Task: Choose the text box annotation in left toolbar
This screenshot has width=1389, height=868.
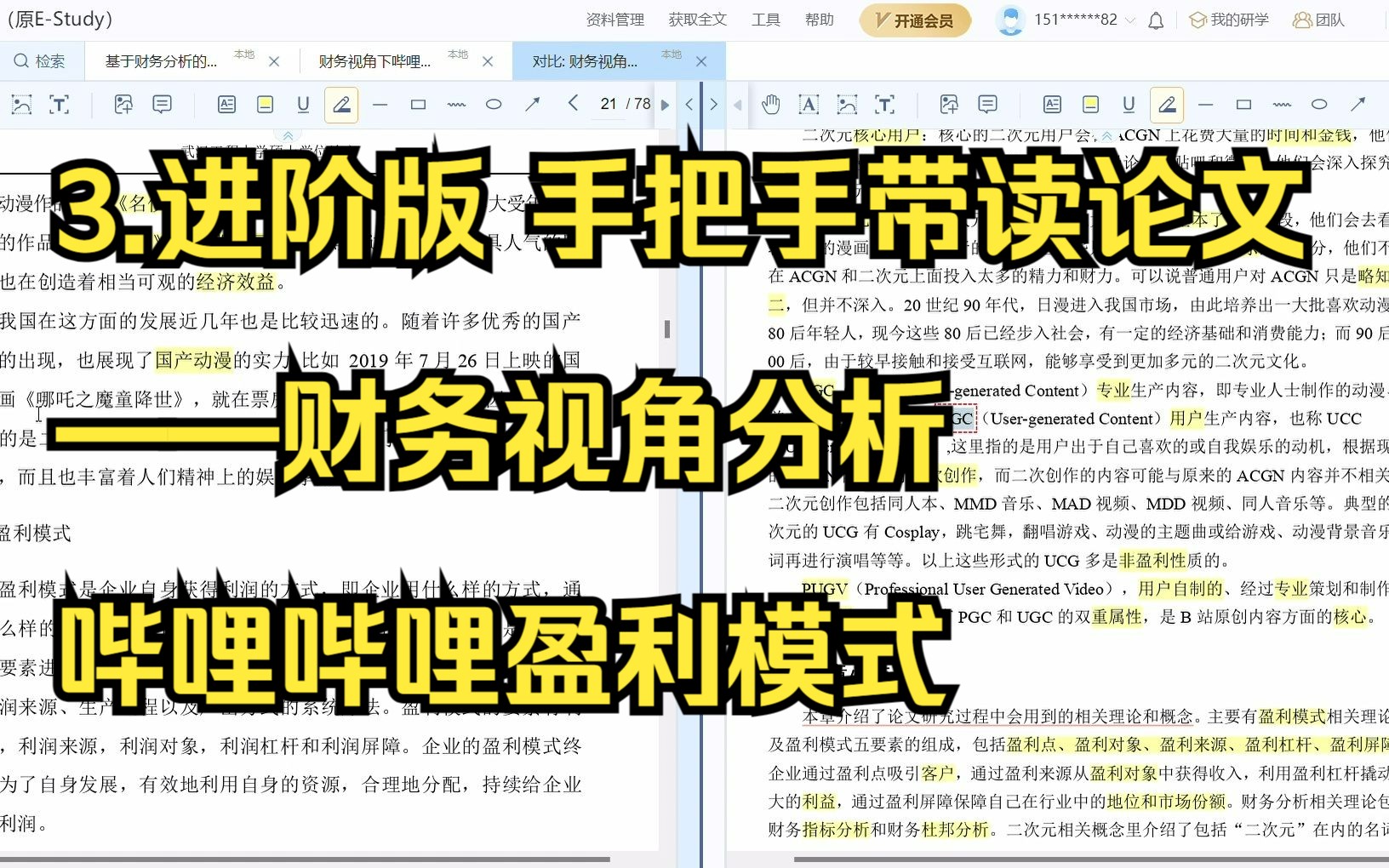Action: 226,105
